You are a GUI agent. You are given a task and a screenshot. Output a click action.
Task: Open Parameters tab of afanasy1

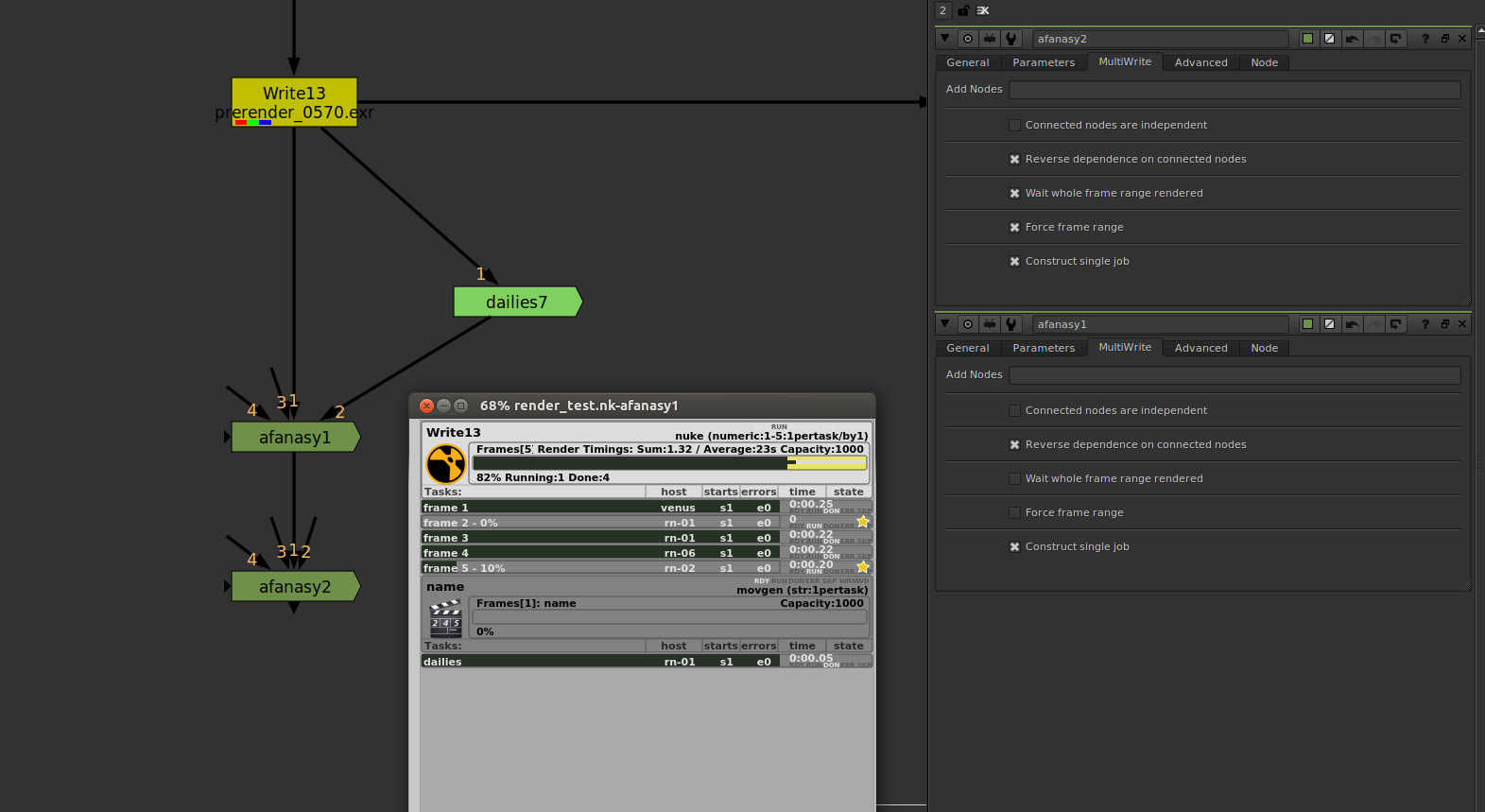pyautogui.click(x=1044, y=348)
